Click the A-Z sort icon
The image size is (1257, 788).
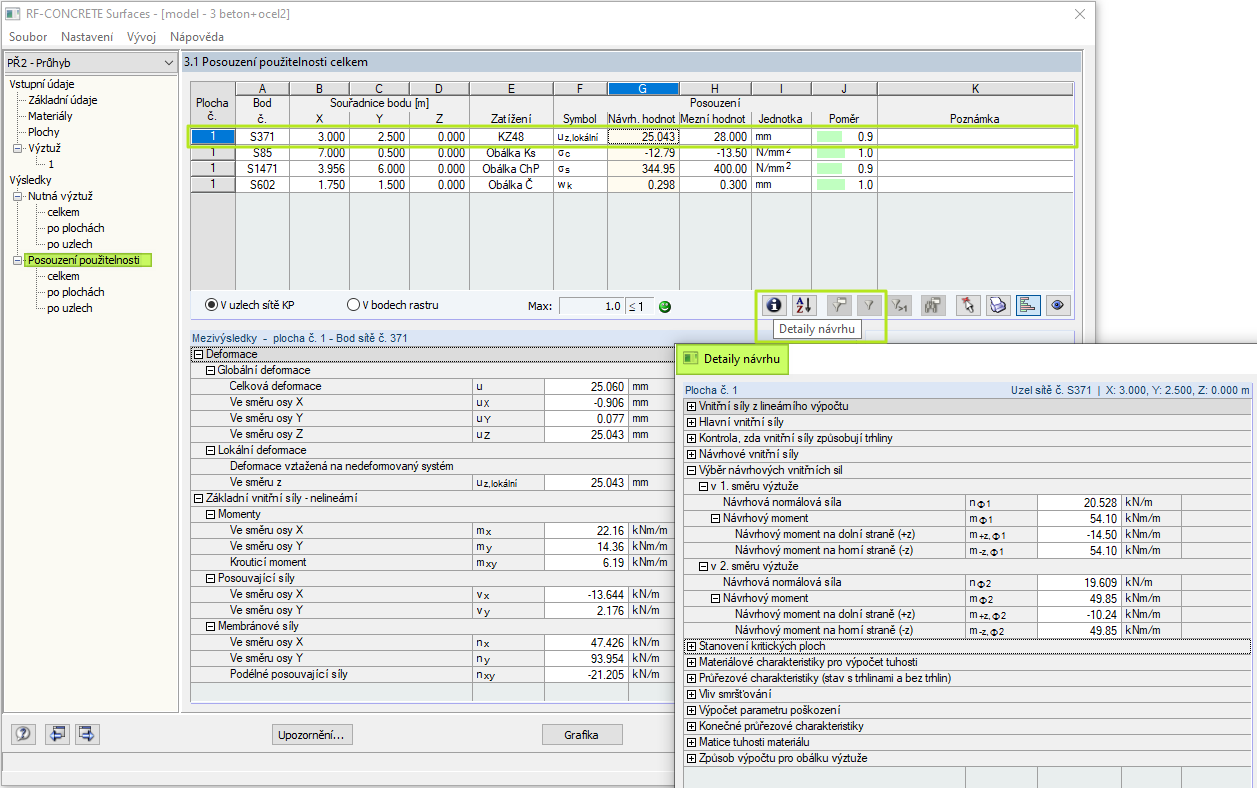point(805,306)
